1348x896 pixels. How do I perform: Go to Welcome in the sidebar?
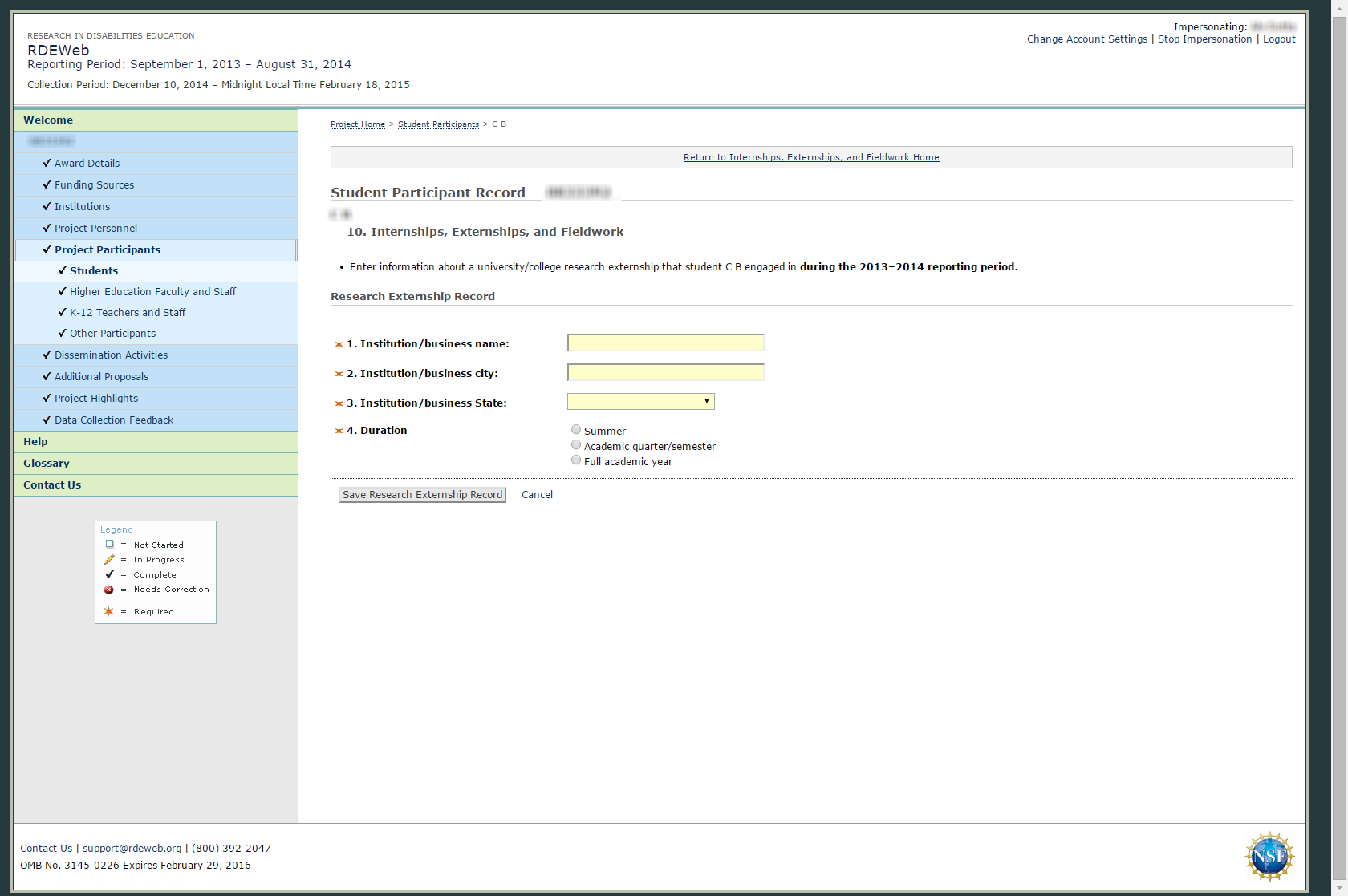click(48, 120)
